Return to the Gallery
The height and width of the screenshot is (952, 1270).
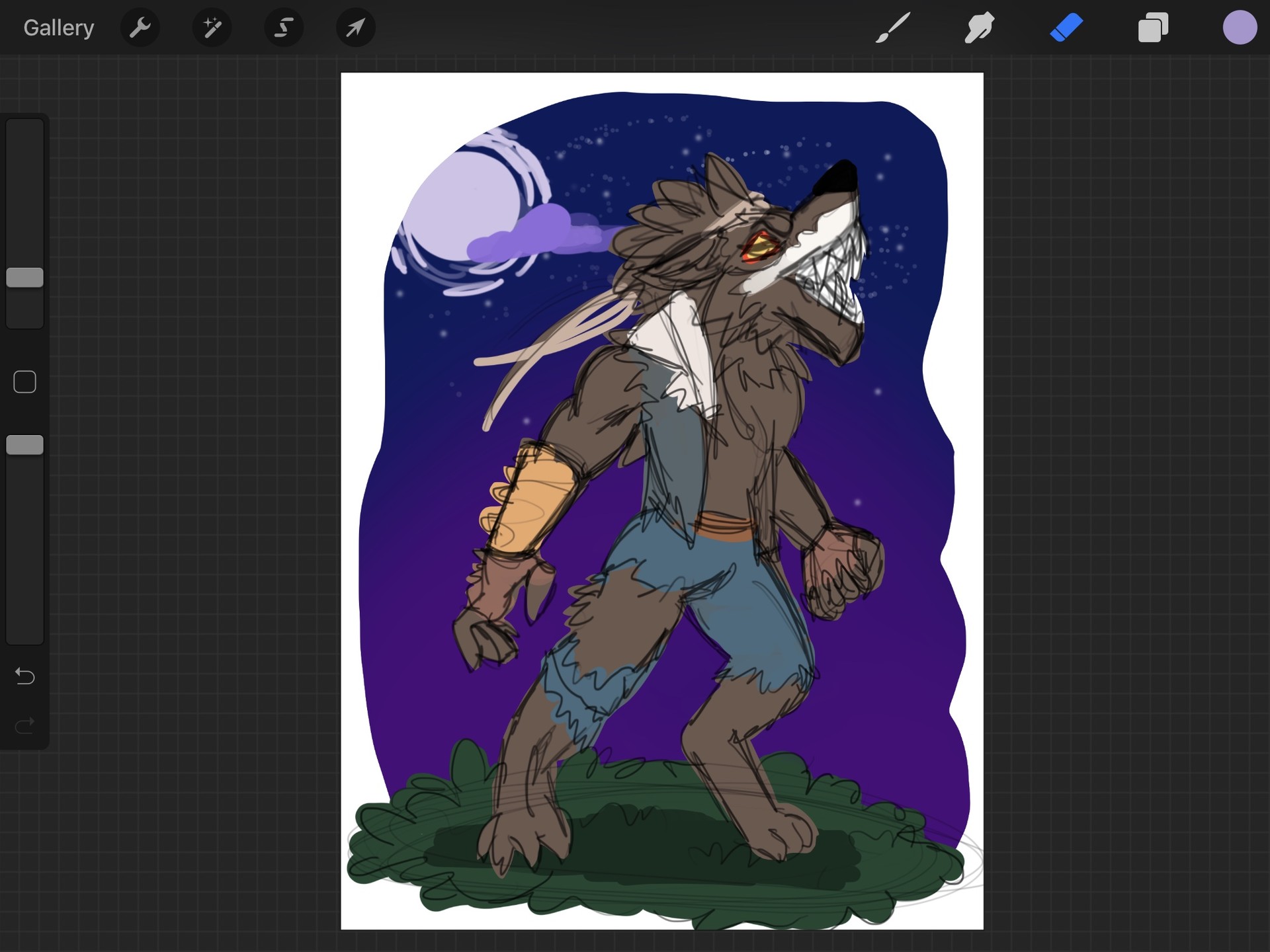tap(58, 27)
